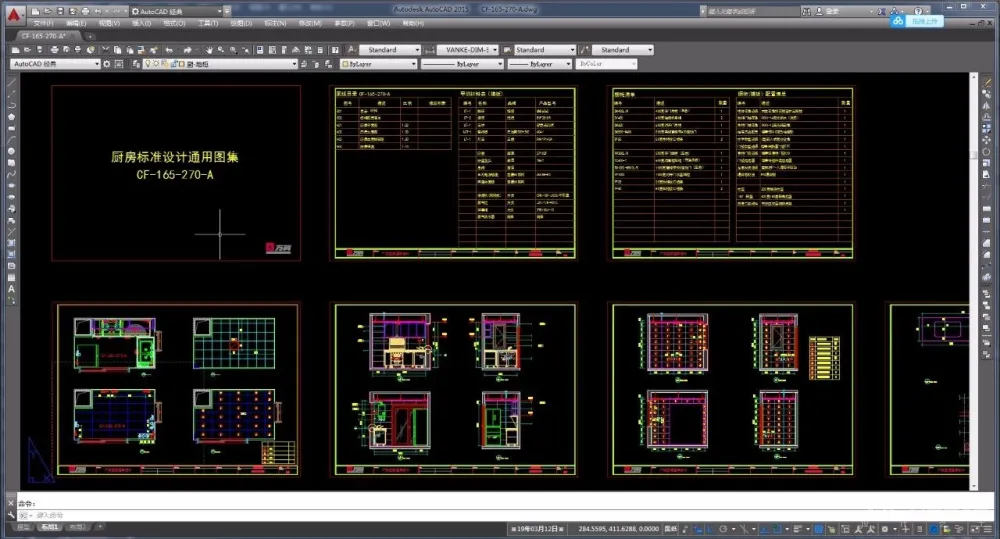Toggle the 图纸 paper/model space button
The height and width of the screenshot is (539, 1000).
pos(670,527)
